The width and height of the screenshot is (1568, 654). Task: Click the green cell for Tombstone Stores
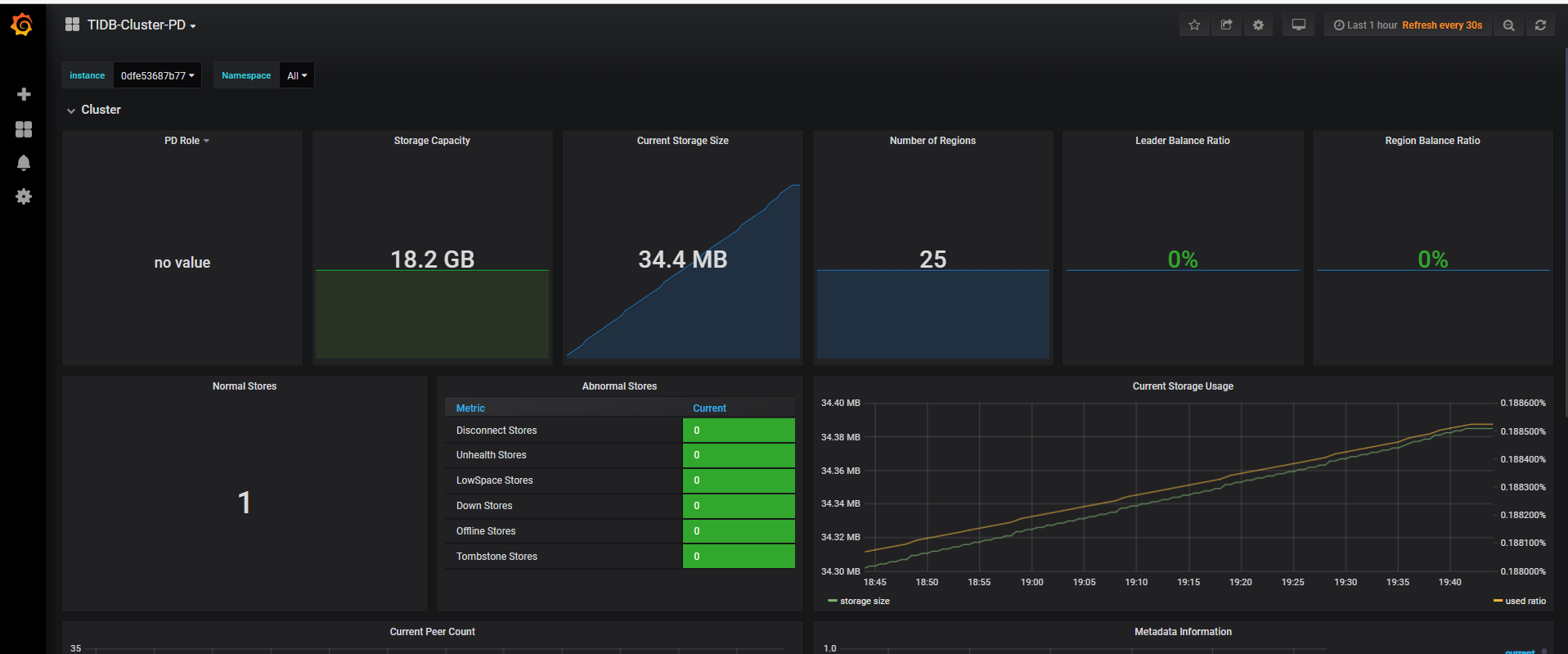coord(739,557)
